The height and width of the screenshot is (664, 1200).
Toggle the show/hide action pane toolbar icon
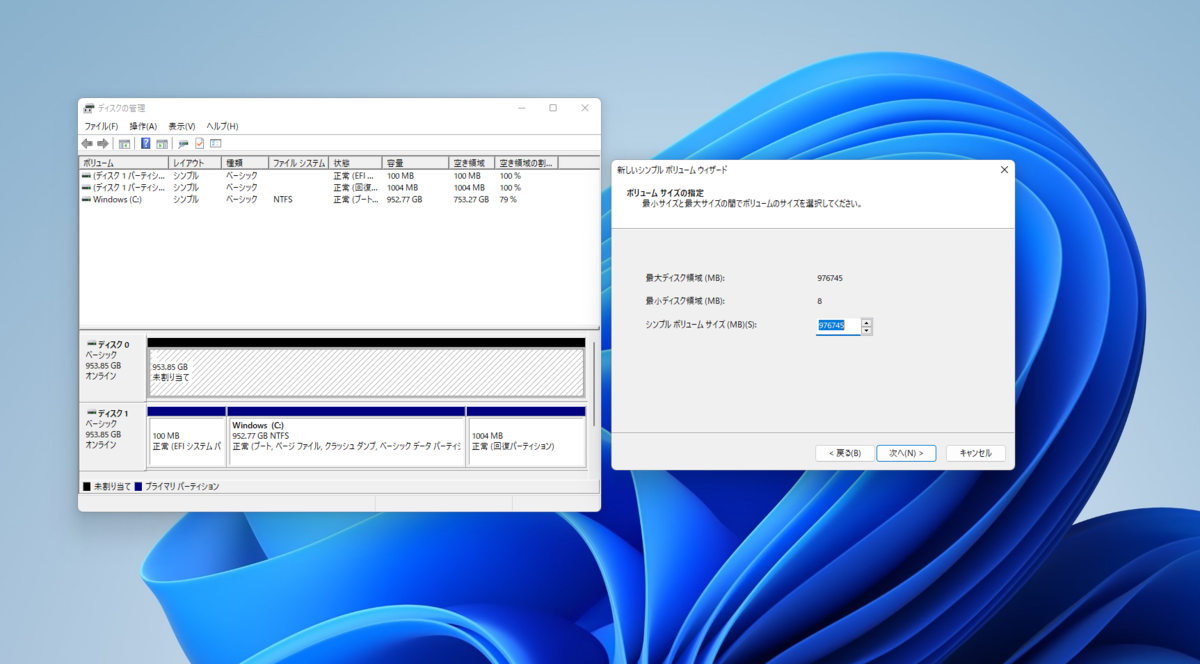click(x=161, y=143)
